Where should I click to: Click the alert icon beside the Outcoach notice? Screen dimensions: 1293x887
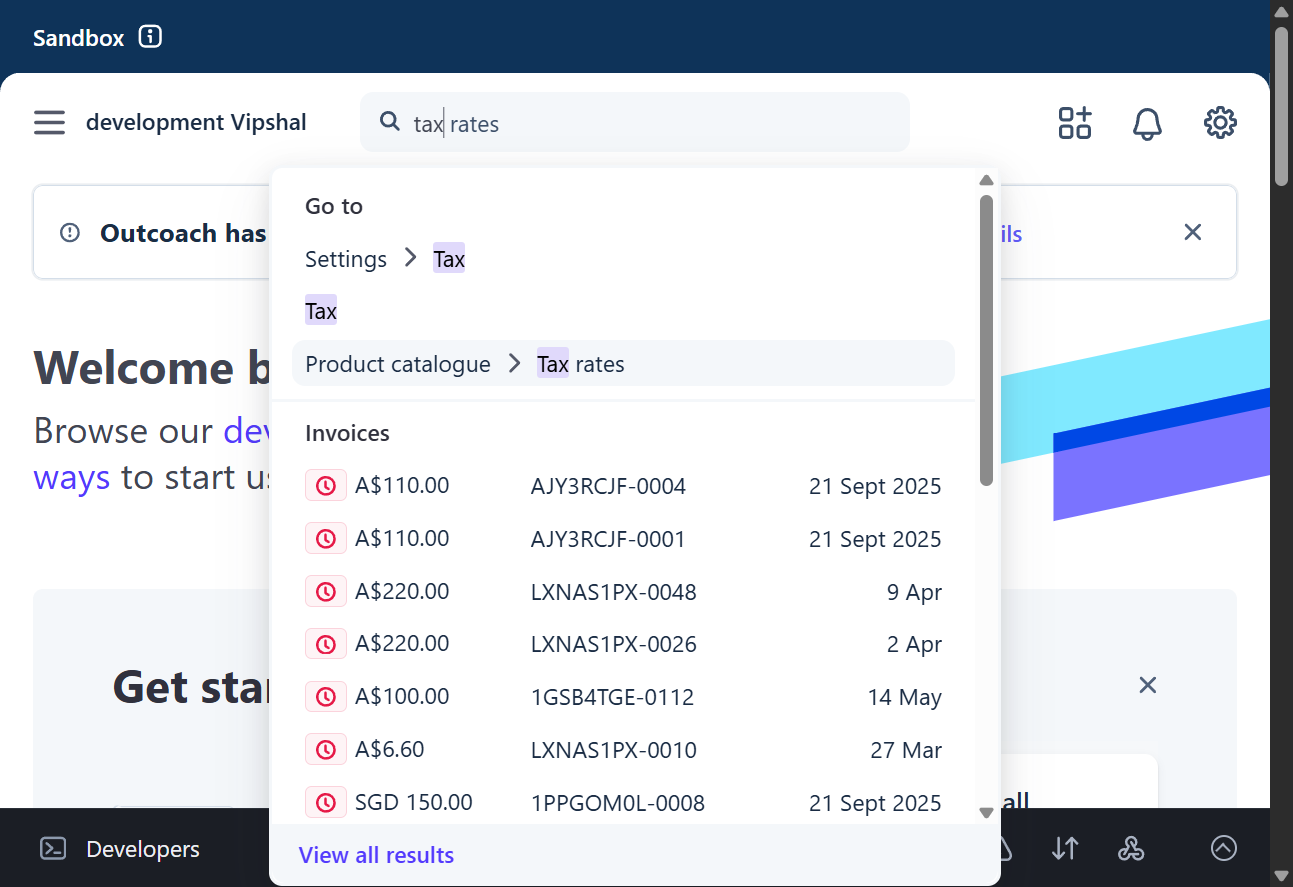pyautogui.click(x=70, y=233)
